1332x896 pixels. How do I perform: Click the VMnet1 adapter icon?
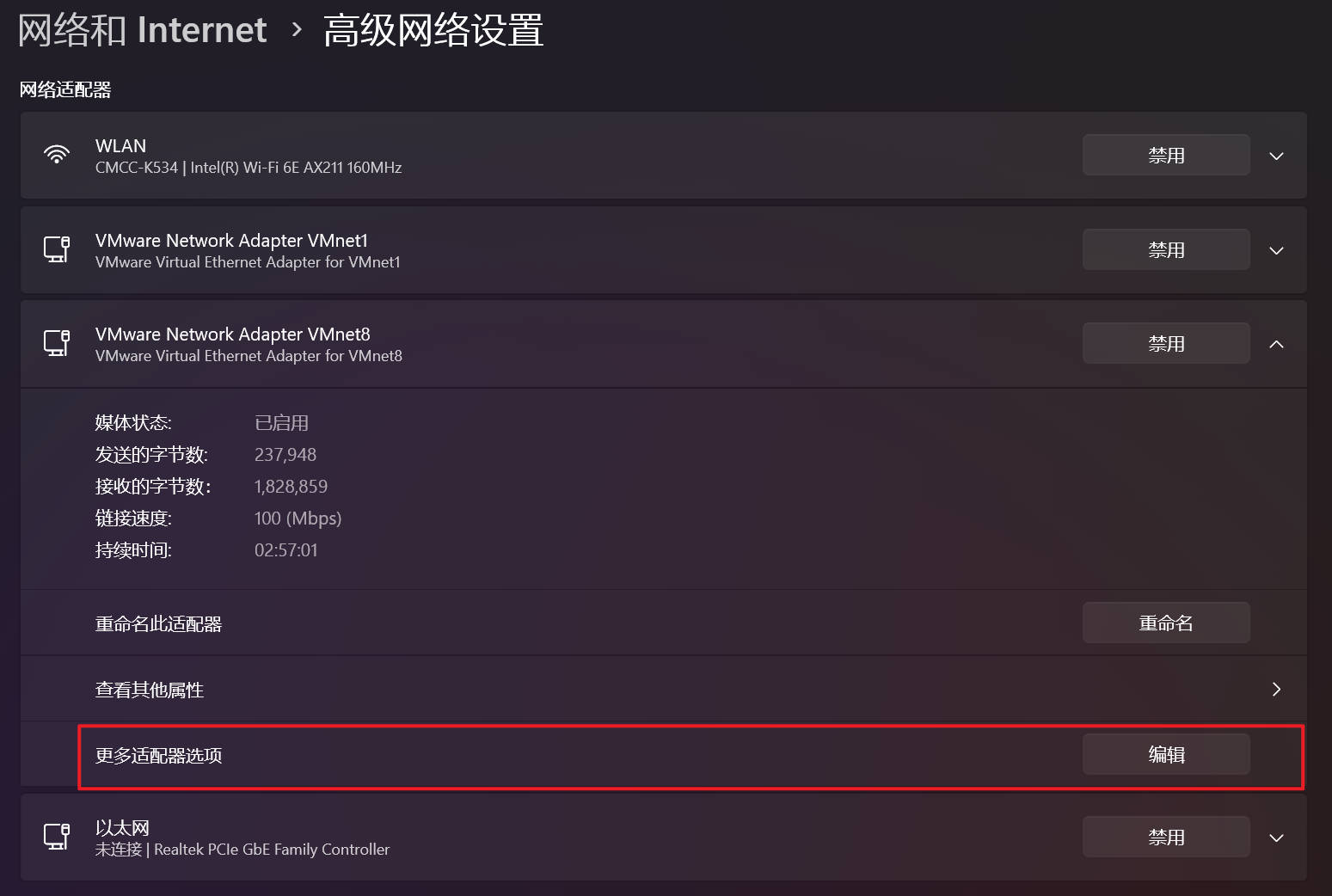(x=57, y=249)
